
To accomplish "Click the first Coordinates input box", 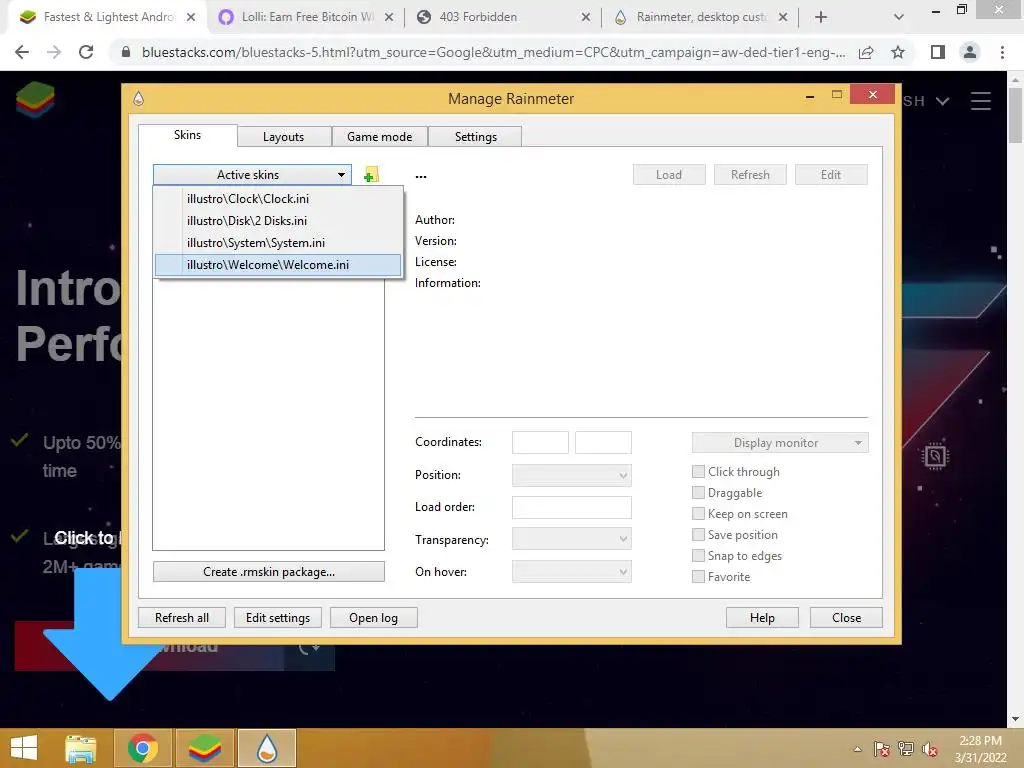I will (540, 442).
